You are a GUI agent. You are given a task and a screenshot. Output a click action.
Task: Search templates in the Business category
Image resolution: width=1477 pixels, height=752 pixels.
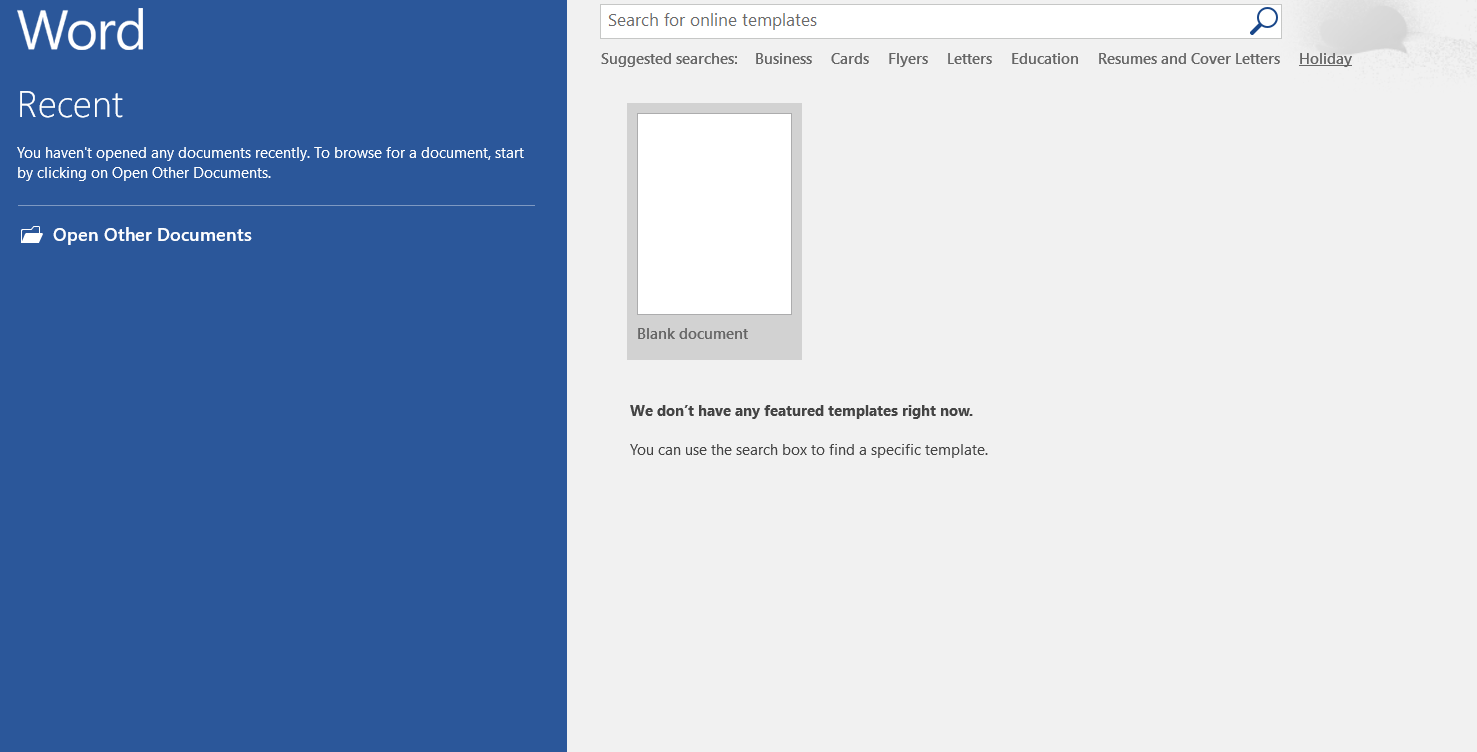click(x=783, y=58)
